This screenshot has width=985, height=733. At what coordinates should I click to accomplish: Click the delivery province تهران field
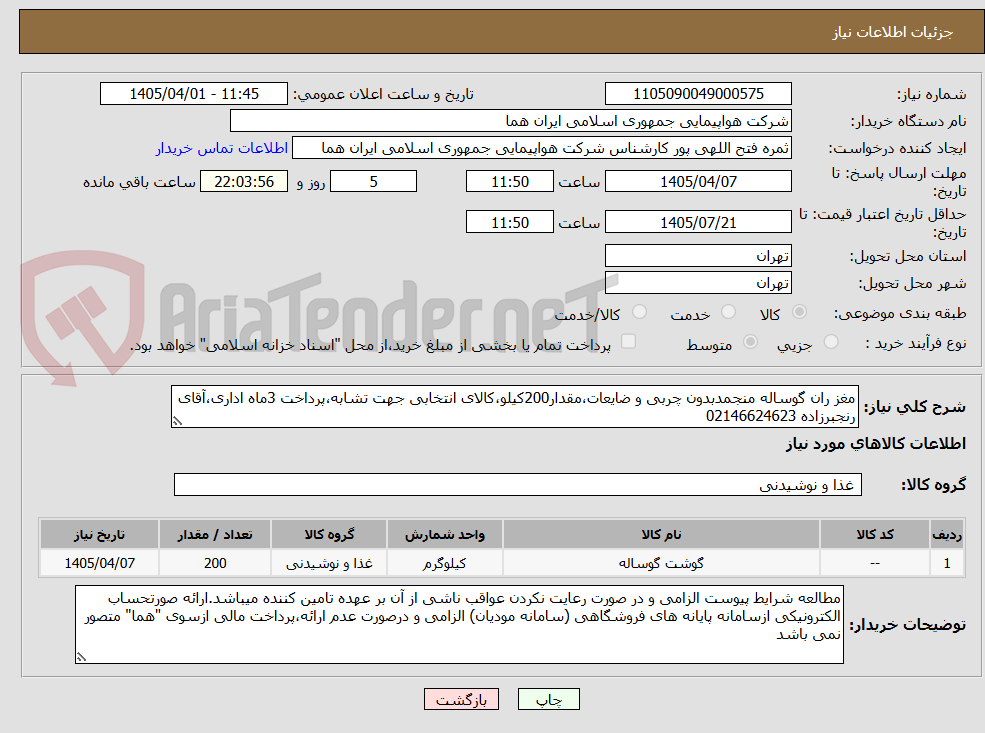coord(698,256)
